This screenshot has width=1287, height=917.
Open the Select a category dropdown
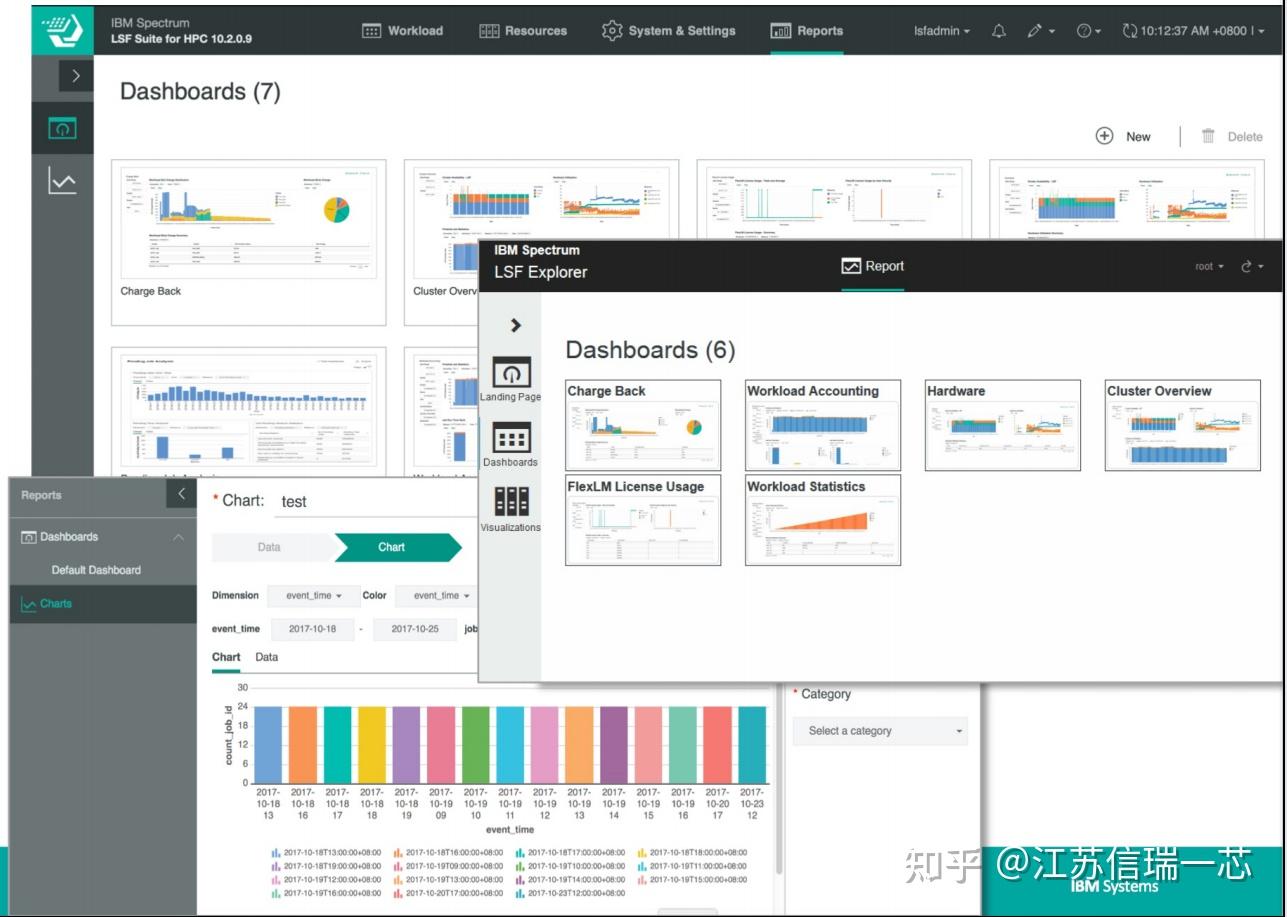pos(880,731)
